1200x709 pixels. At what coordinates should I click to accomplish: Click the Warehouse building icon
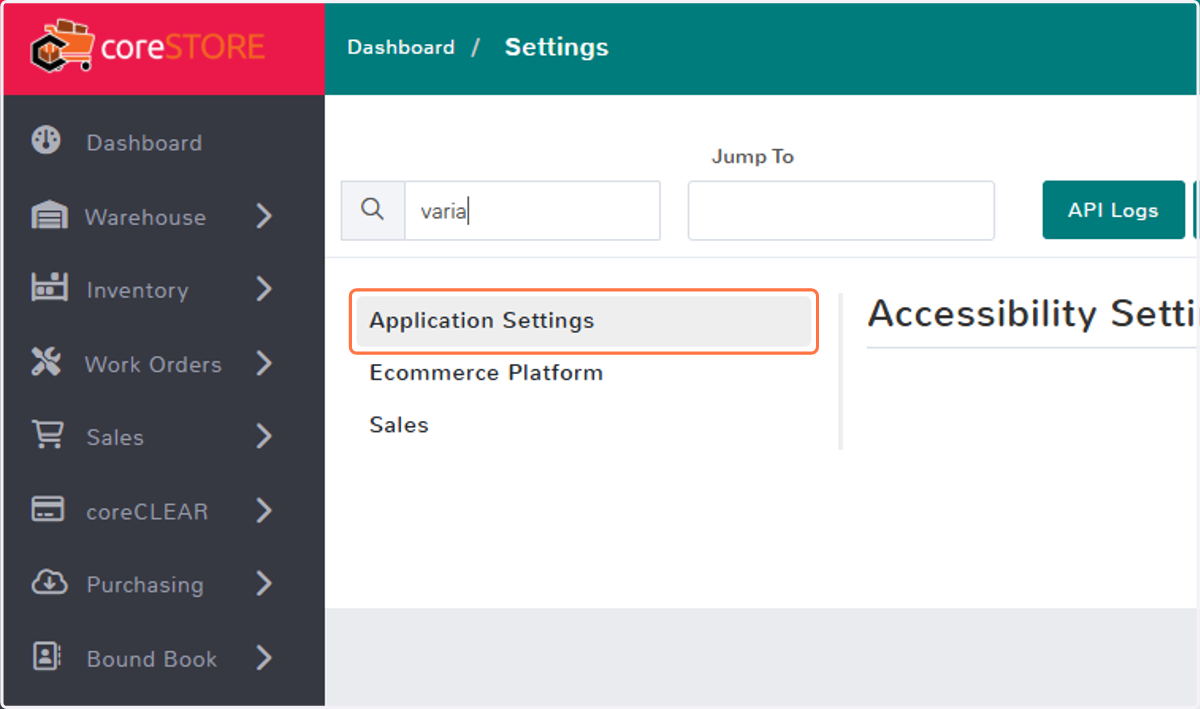(49, 216)
